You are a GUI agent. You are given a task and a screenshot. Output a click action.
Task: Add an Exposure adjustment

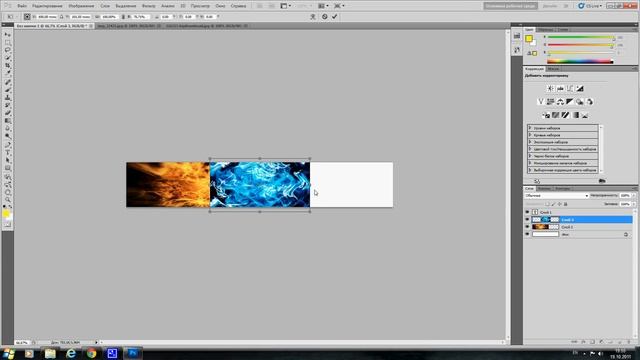click(x=580, y=88)
